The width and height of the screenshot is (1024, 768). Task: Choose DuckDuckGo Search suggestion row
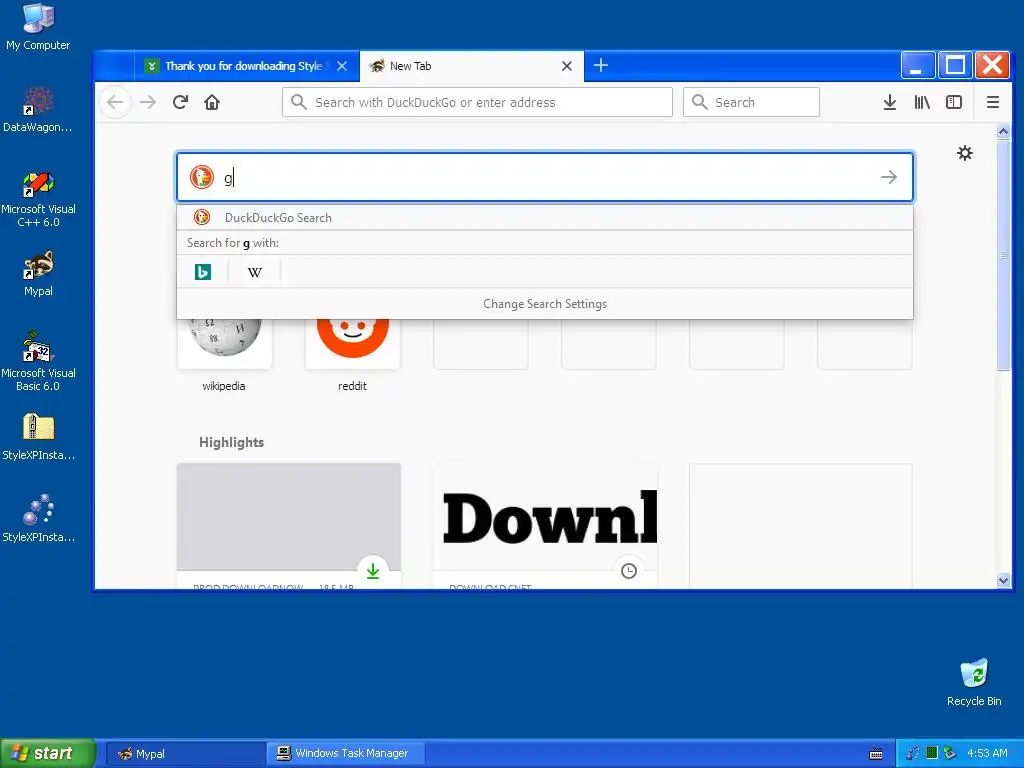[x=545, y=217]
